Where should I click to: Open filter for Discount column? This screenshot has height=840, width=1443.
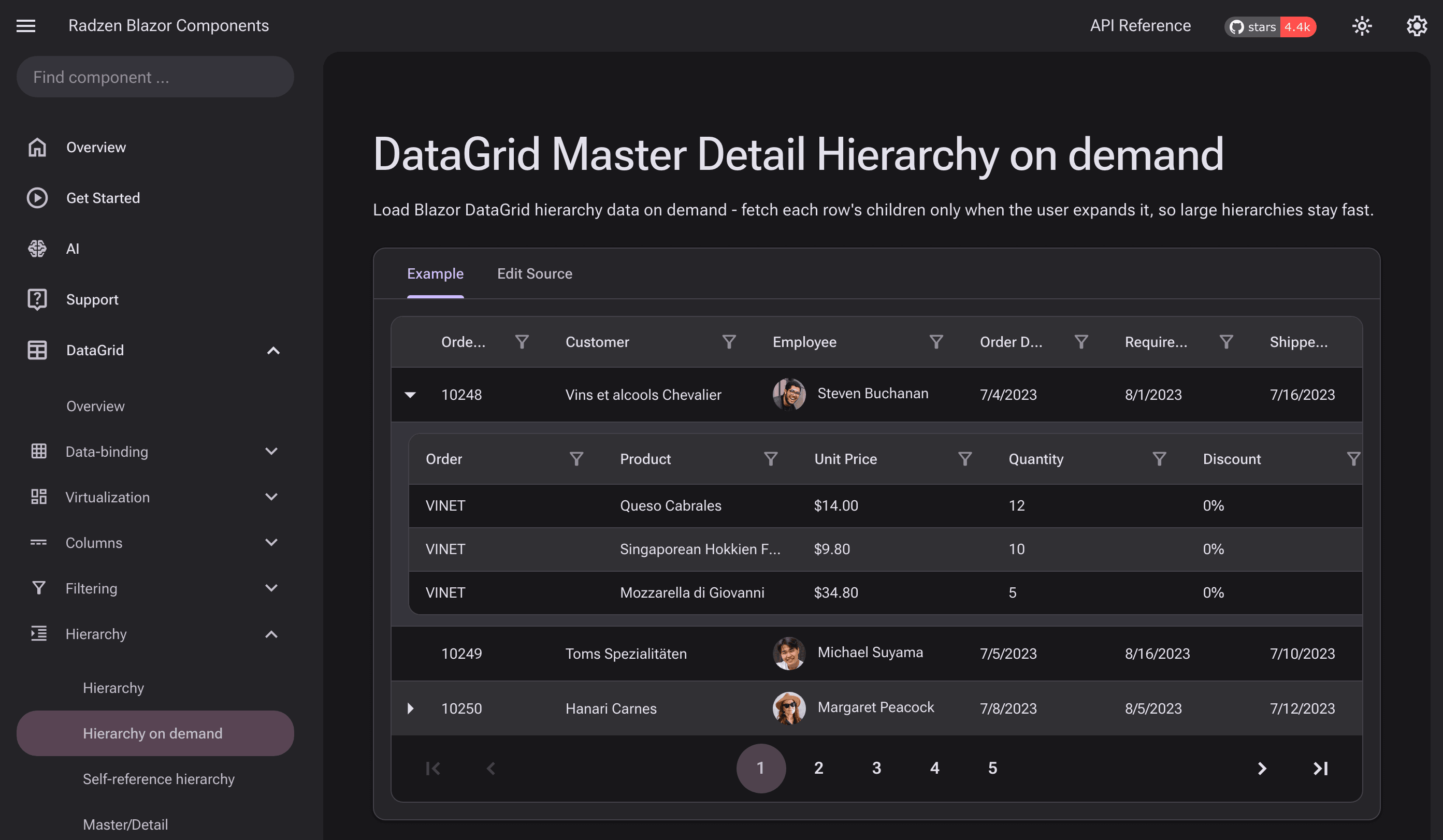(x=1353, y=459)
